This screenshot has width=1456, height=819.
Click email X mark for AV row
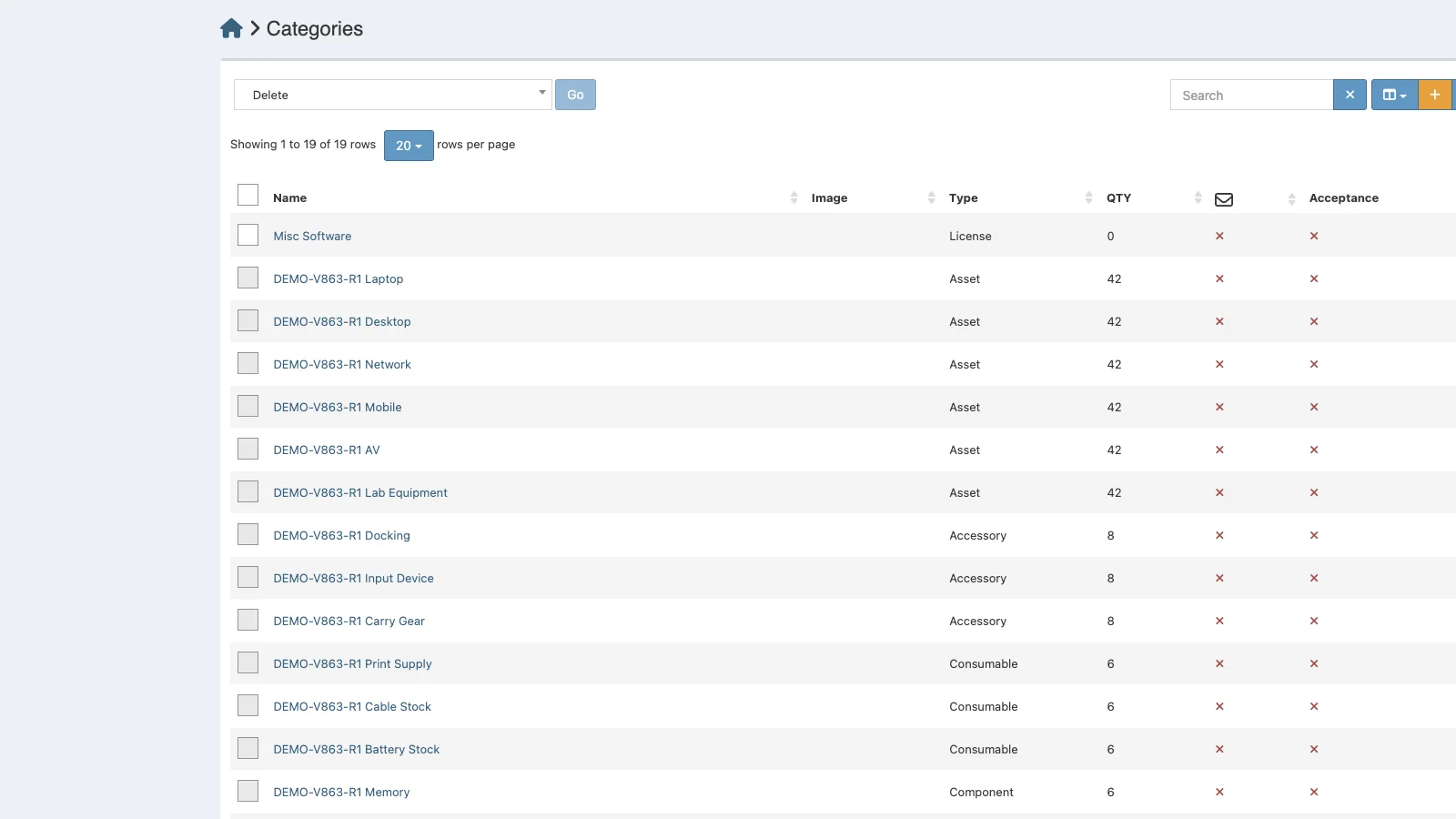click(x=1219, y=450)
